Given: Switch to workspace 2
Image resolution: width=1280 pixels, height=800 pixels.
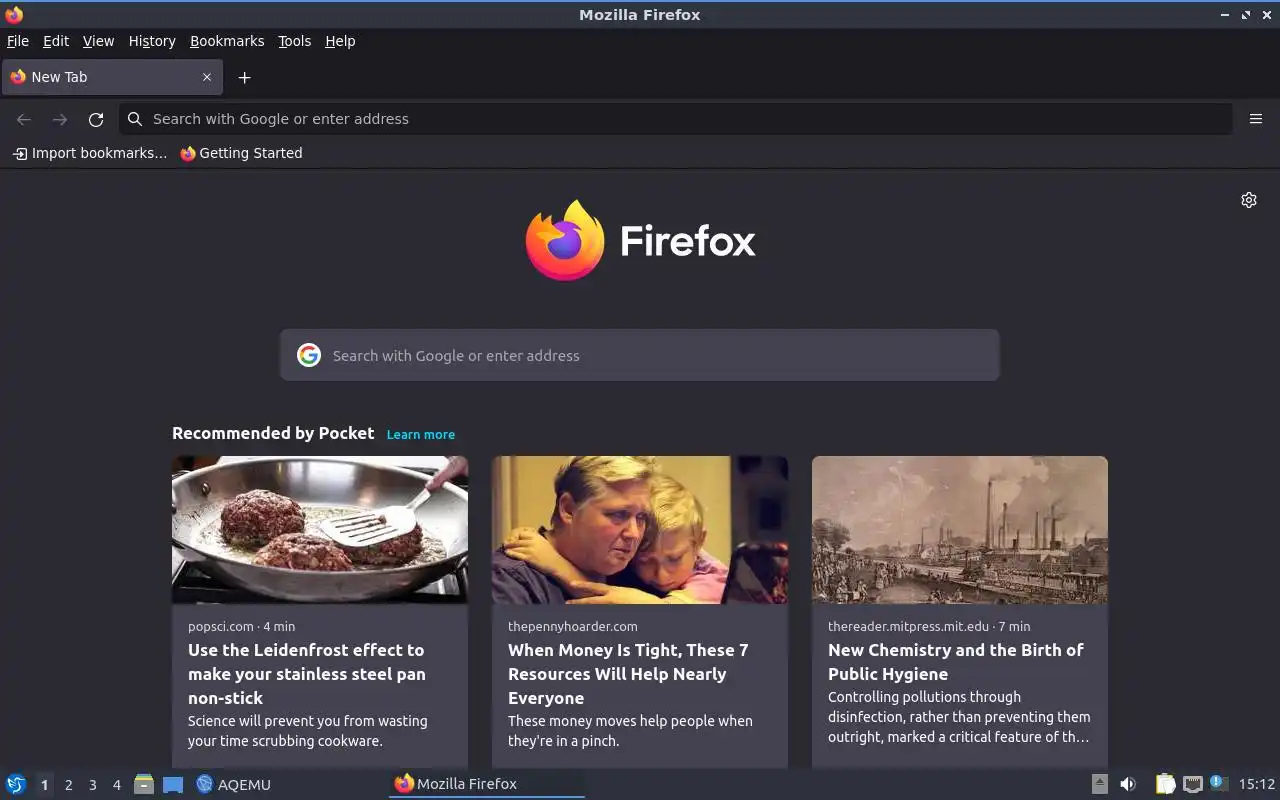Looking at the screenshot, I should [x=69, y=785].
